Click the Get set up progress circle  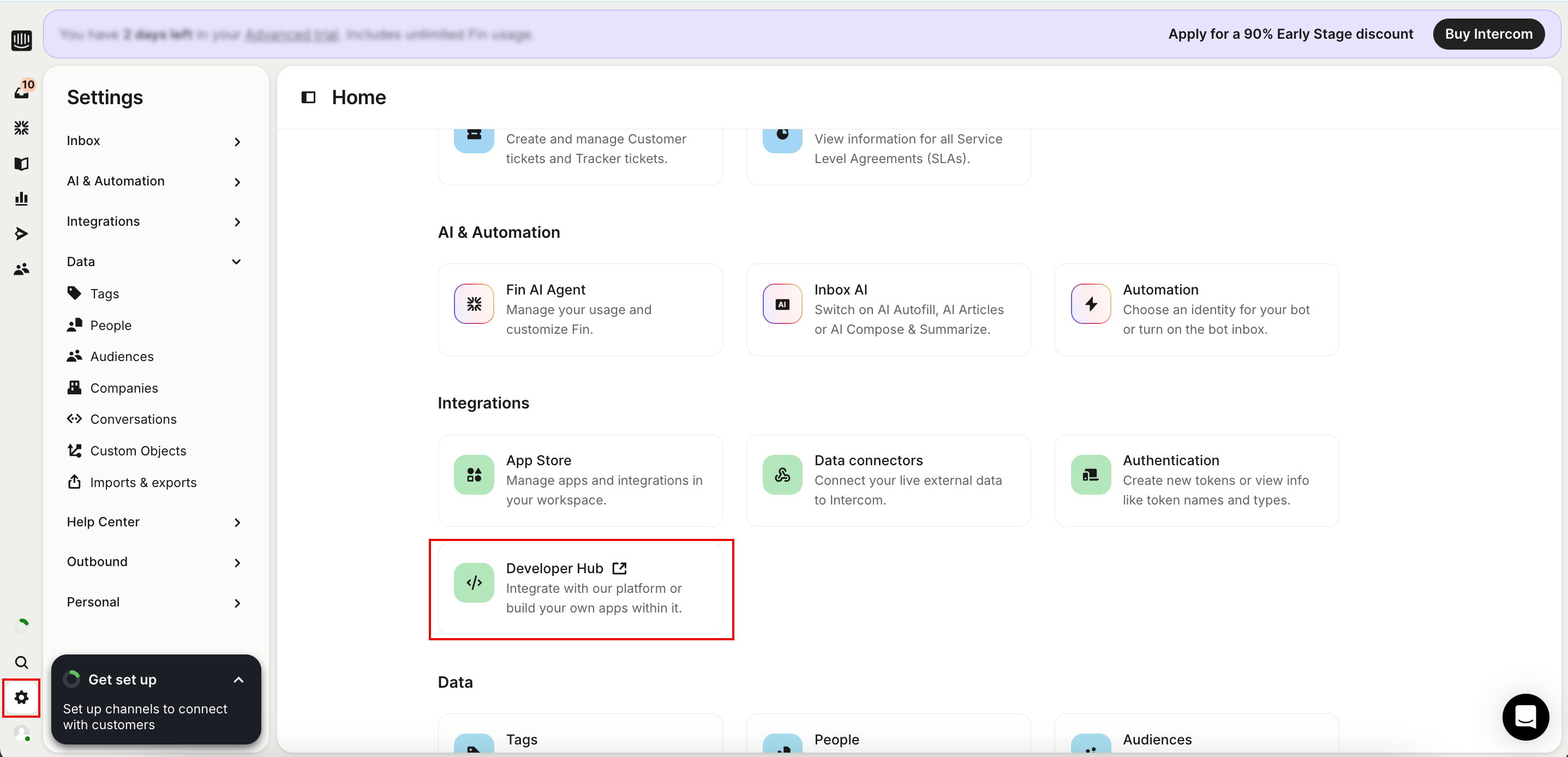tap(71, 678)
